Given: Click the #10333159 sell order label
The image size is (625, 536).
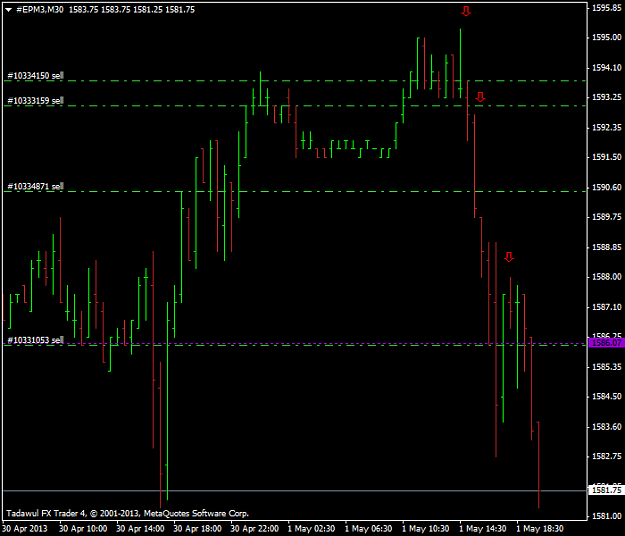Looking at the screenshot, I should click(35, 101).
